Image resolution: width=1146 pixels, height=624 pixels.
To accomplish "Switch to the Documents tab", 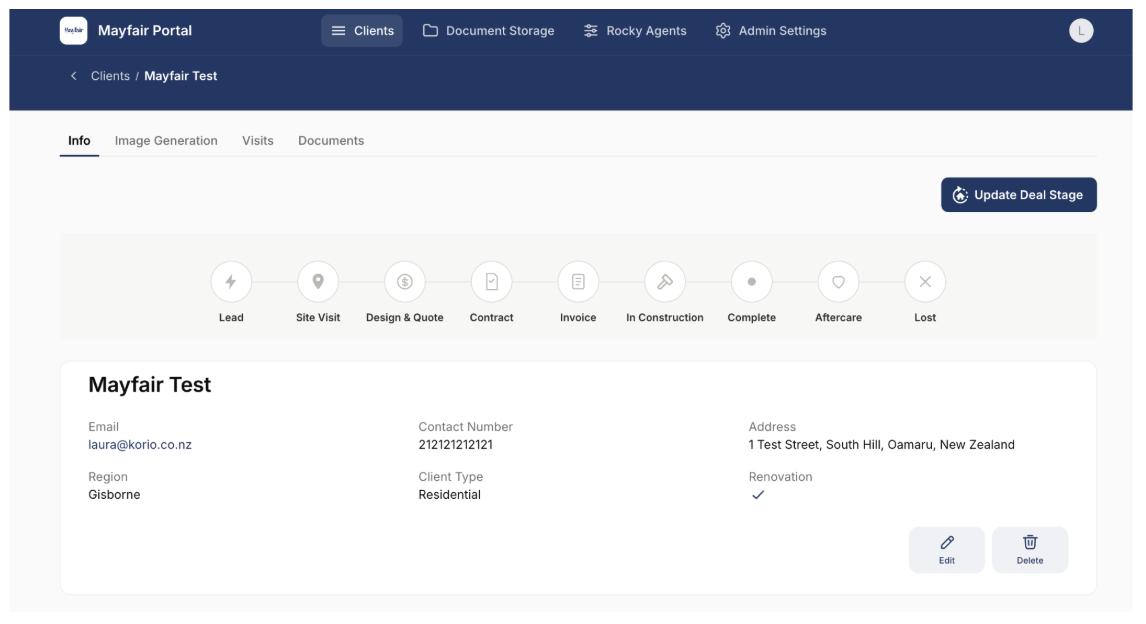I will tap(330, 140).
